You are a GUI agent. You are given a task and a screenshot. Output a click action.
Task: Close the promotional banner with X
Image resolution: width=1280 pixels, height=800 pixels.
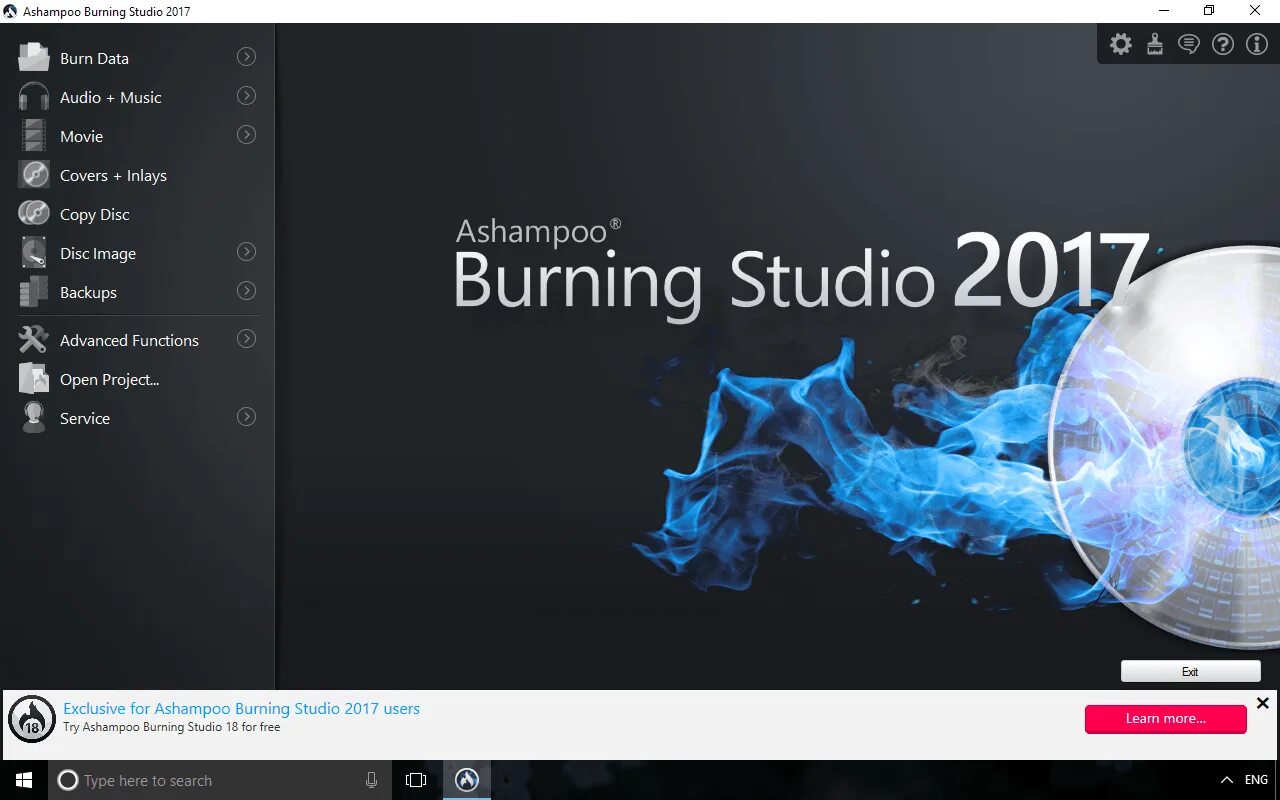1263,703
